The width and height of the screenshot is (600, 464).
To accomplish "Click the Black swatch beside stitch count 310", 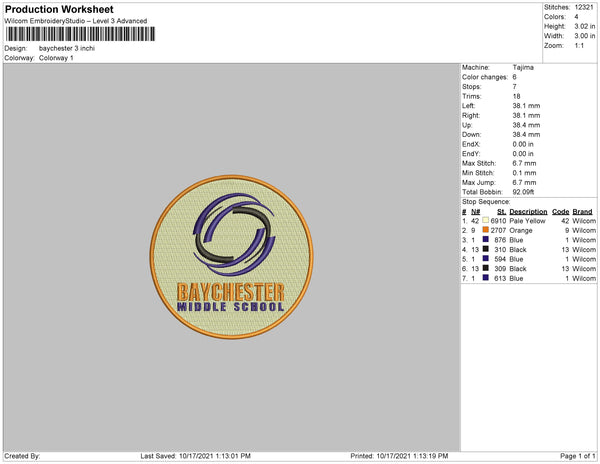I will pos(486,249).
